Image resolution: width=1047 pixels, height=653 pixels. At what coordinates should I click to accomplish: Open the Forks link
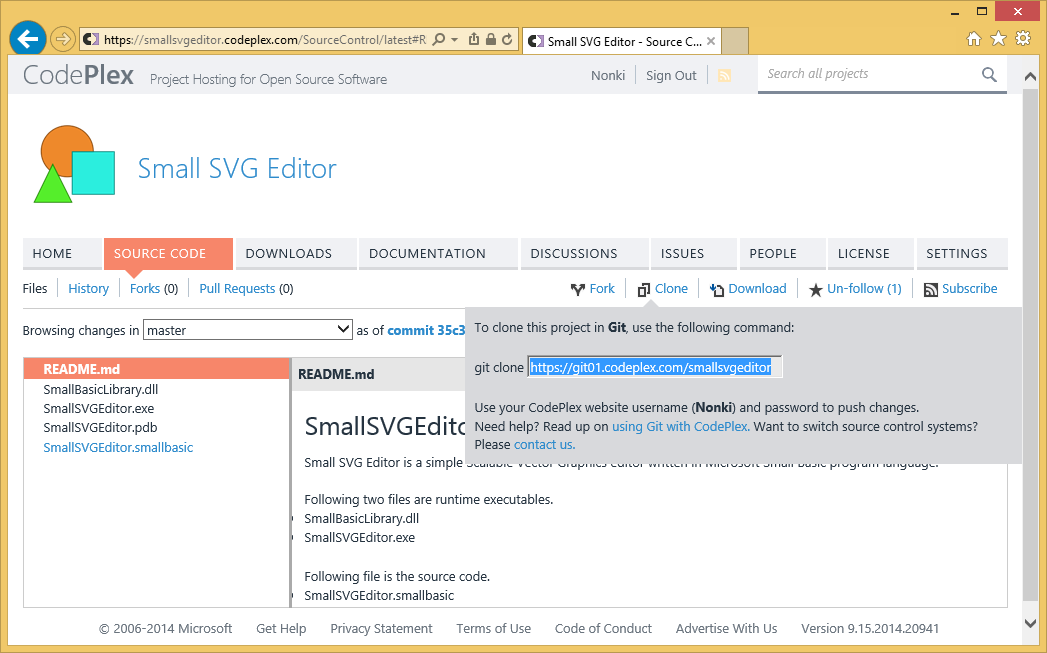[145, 288]
